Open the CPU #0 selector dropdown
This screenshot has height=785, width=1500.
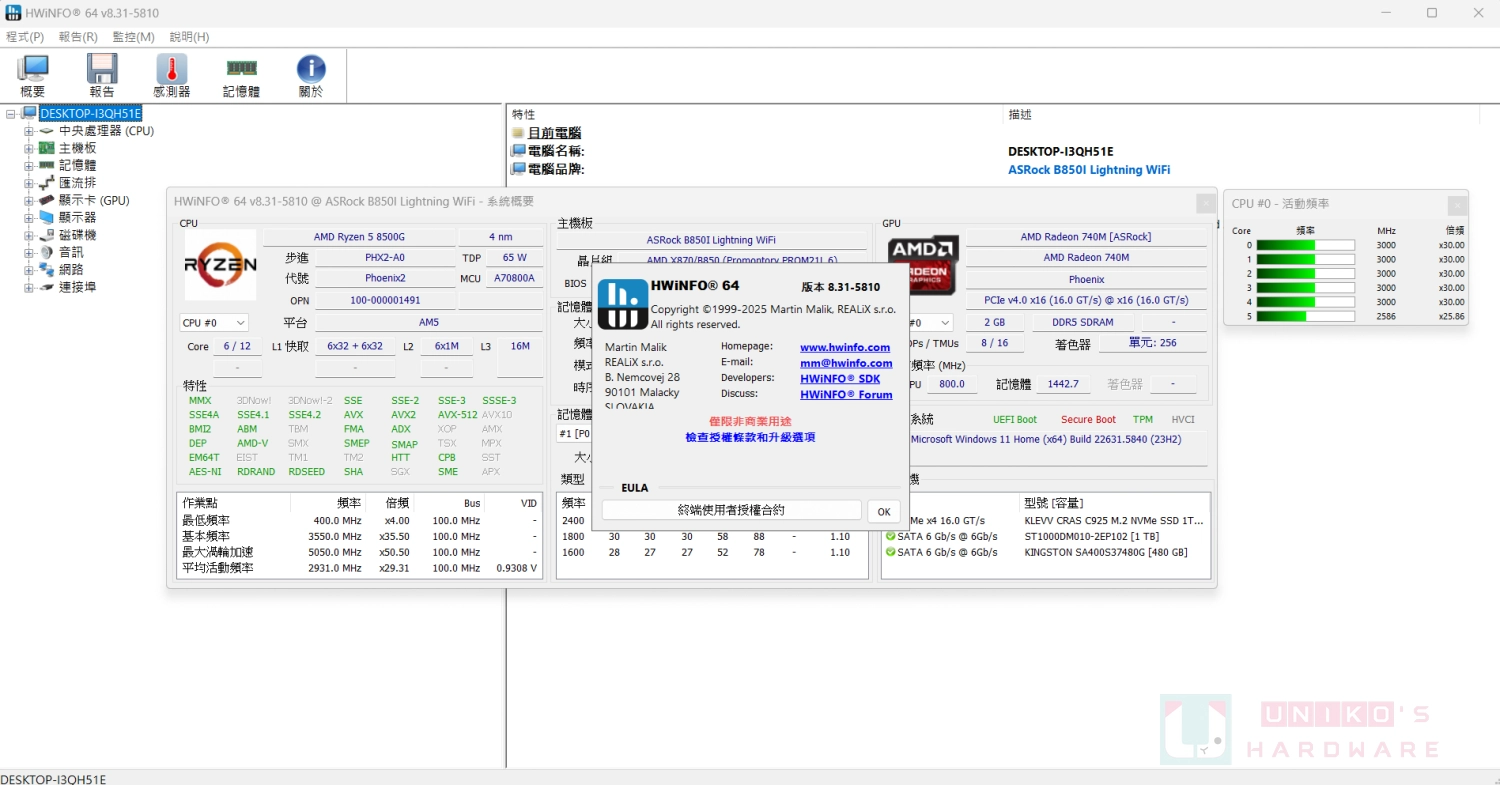tap(213, 322)
